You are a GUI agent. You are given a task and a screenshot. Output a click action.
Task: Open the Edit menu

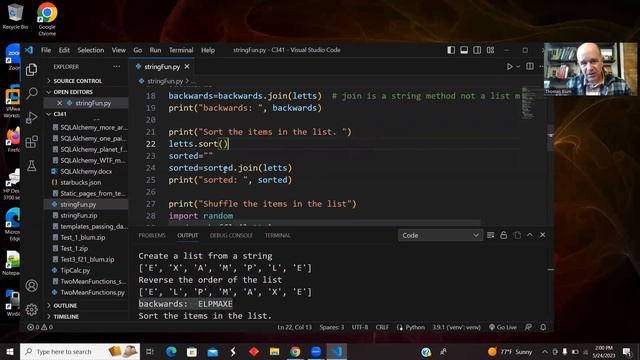click(x=64, y=50)
